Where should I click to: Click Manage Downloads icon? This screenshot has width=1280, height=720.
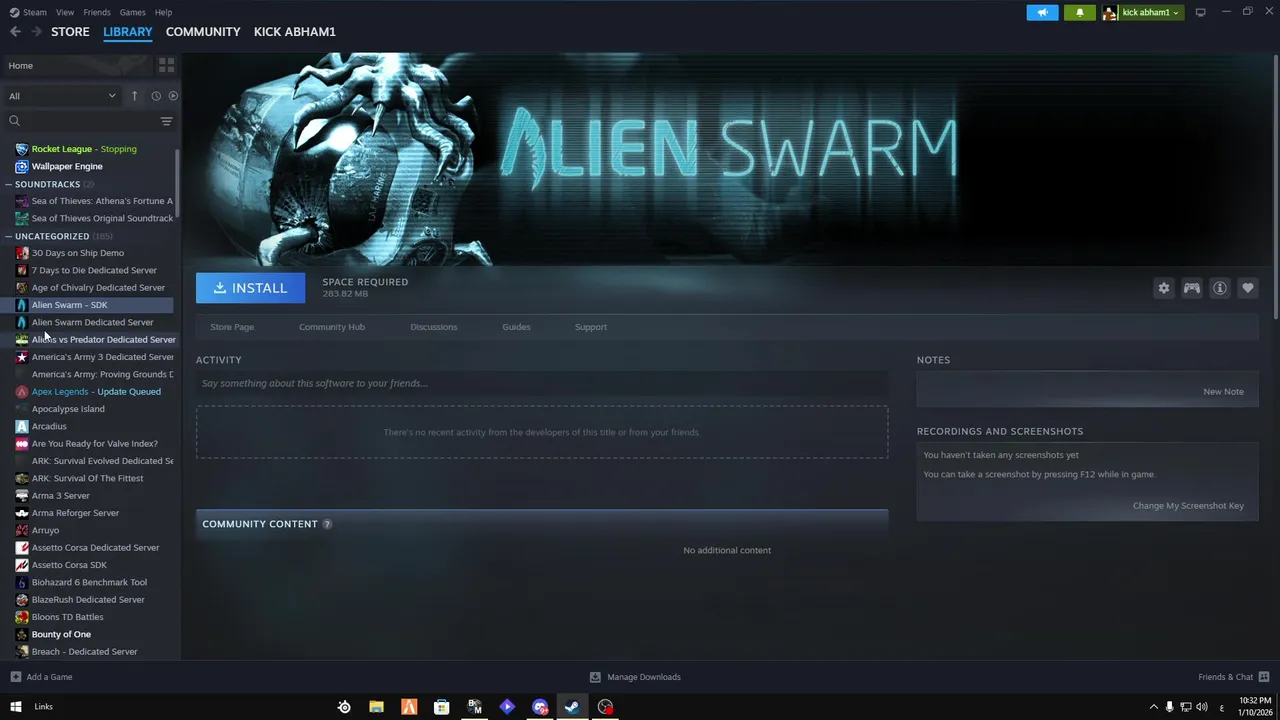point(595,677)
